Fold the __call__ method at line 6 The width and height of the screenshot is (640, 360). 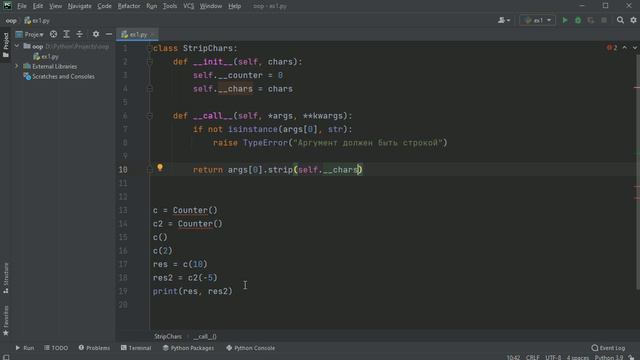pyautogui.click(x=149, y=116)
